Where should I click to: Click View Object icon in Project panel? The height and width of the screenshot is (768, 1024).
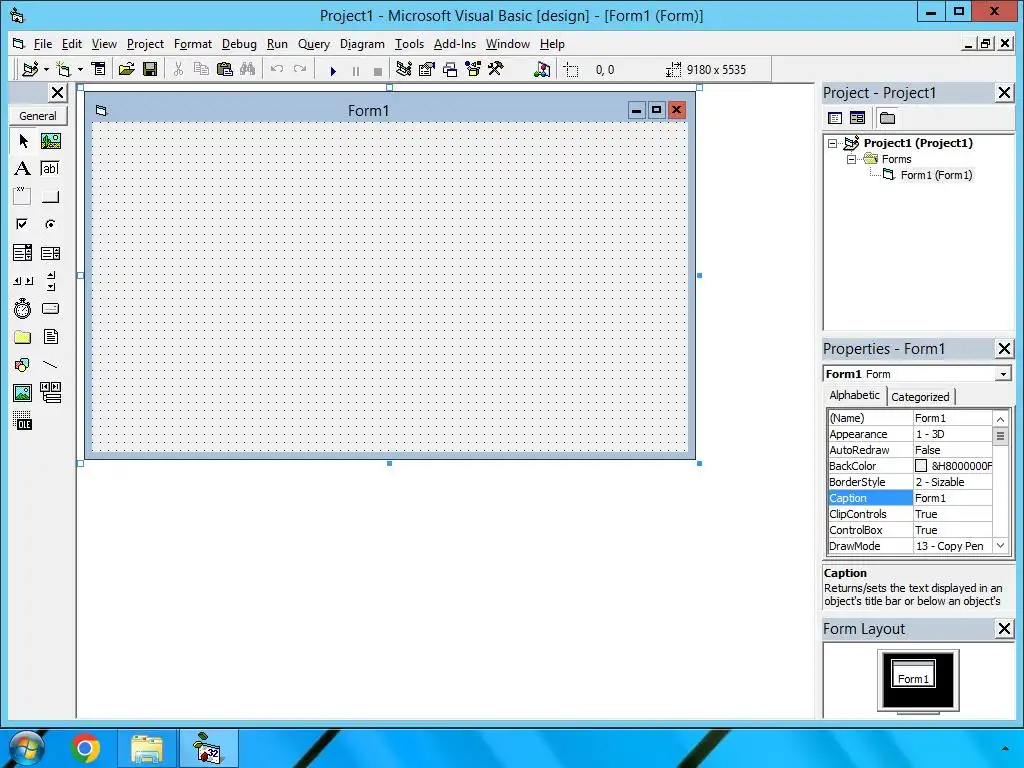pyautogui.click(x=857, y=118)
